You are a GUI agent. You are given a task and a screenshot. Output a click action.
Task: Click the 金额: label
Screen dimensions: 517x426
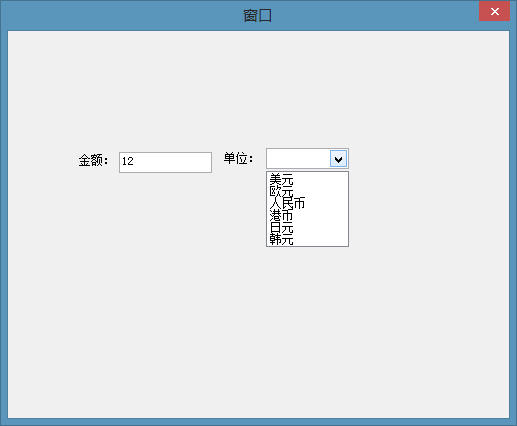93,161
